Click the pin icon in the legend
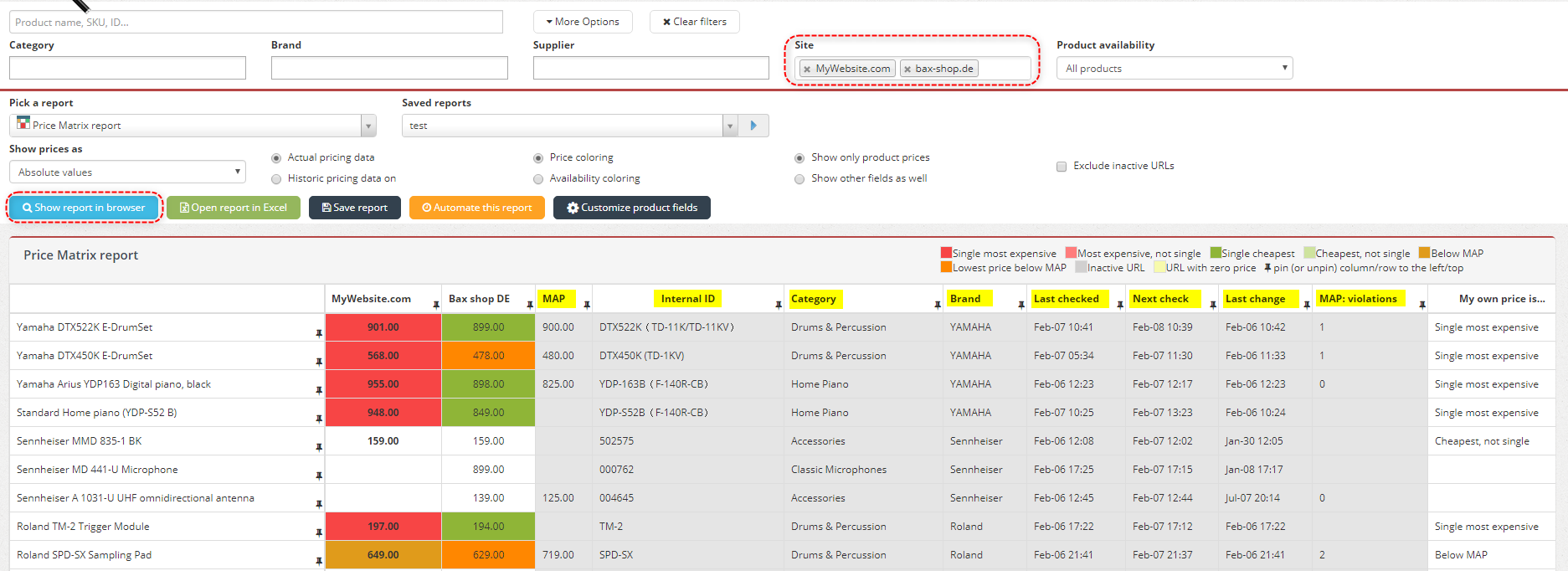The image size is (1568, 571). [x=1267, y=268]
